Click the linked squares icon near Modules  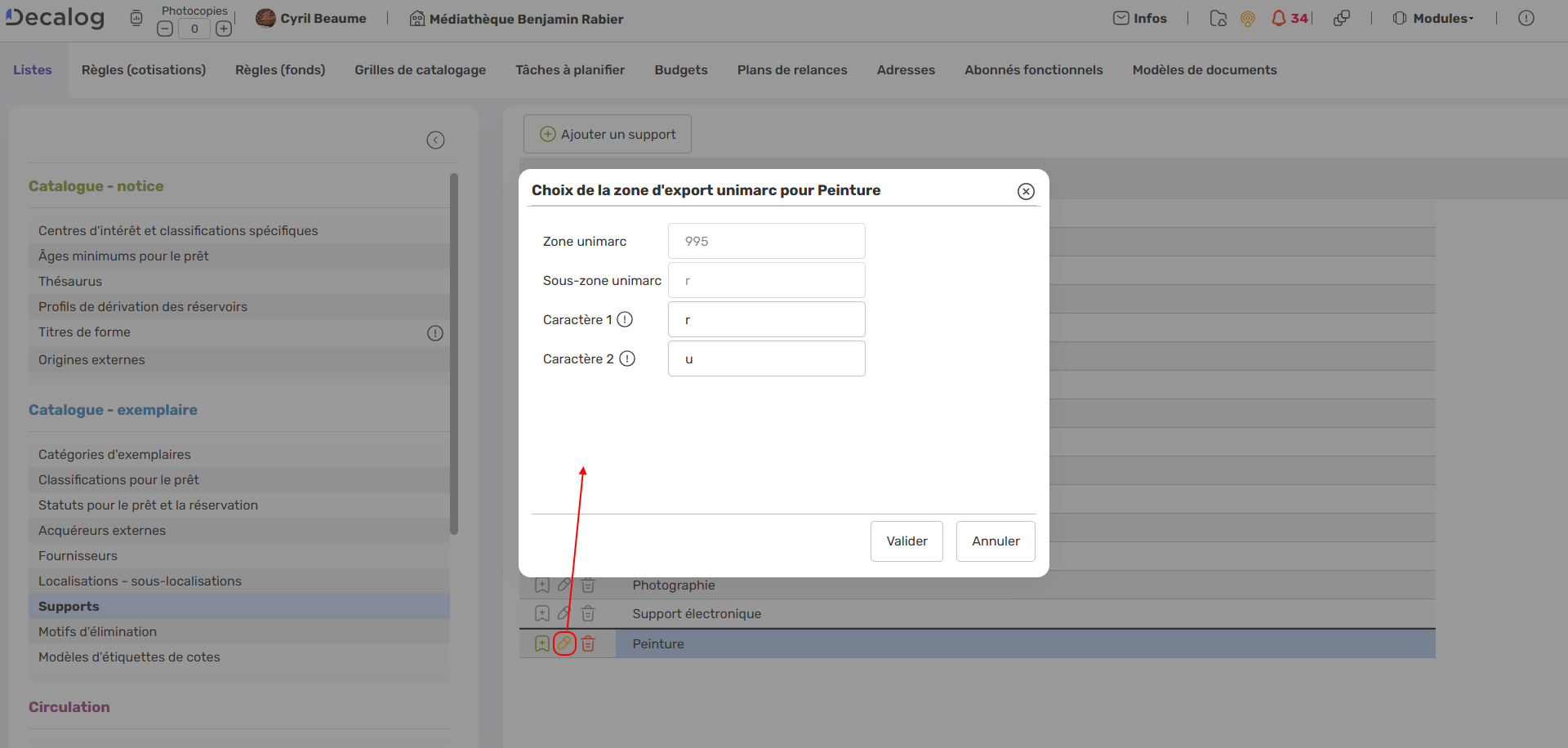pos(1342,18)
